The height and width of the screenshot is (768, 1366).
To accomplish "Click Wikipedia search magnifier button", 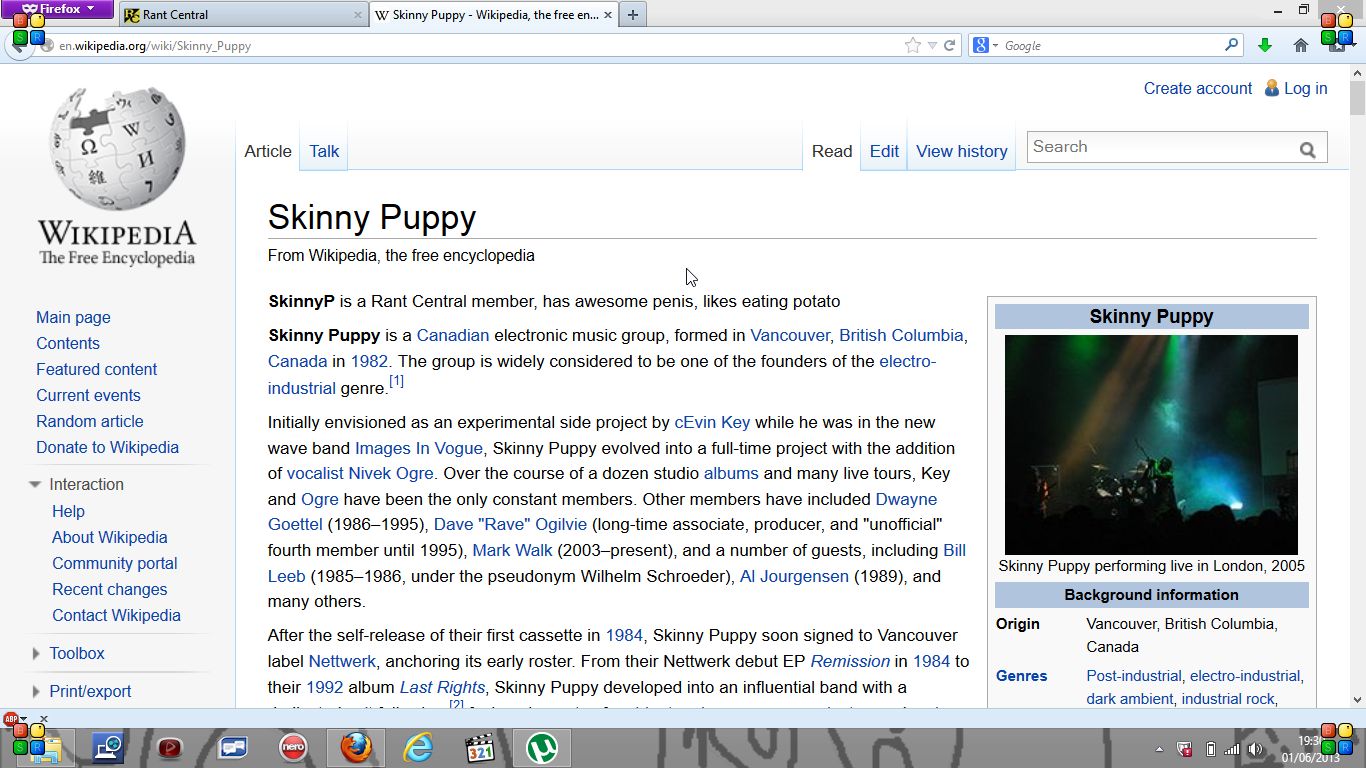I will [x=1307, y=150].
